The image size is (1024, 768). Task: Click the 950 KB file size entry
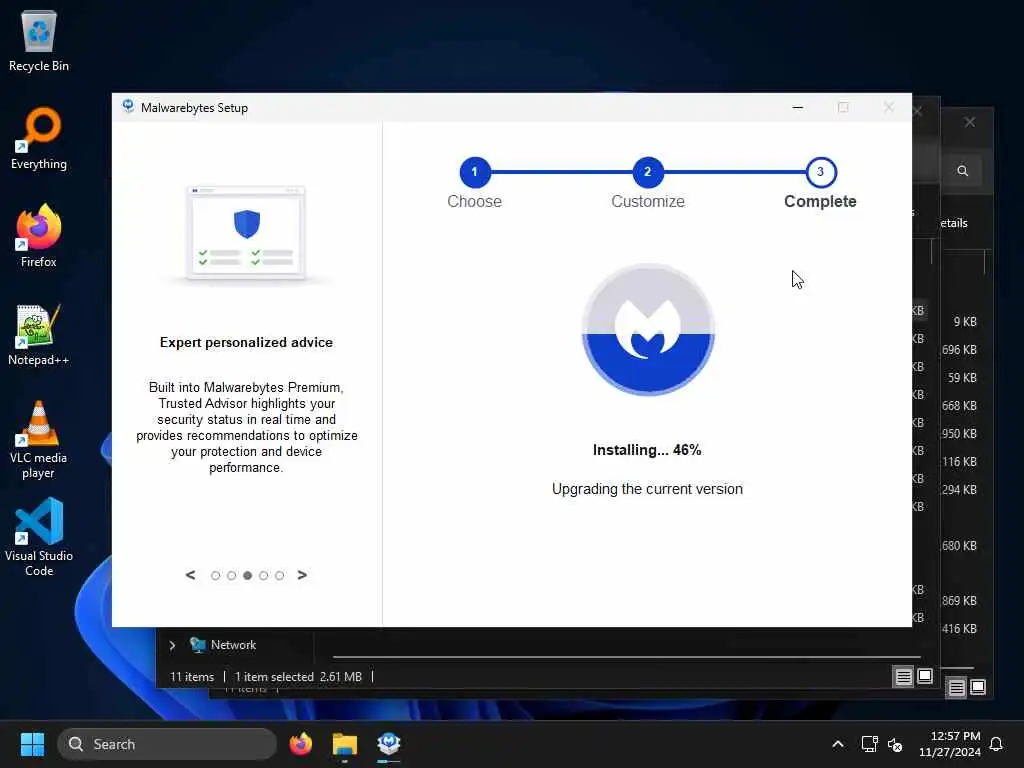coord(959,434)
